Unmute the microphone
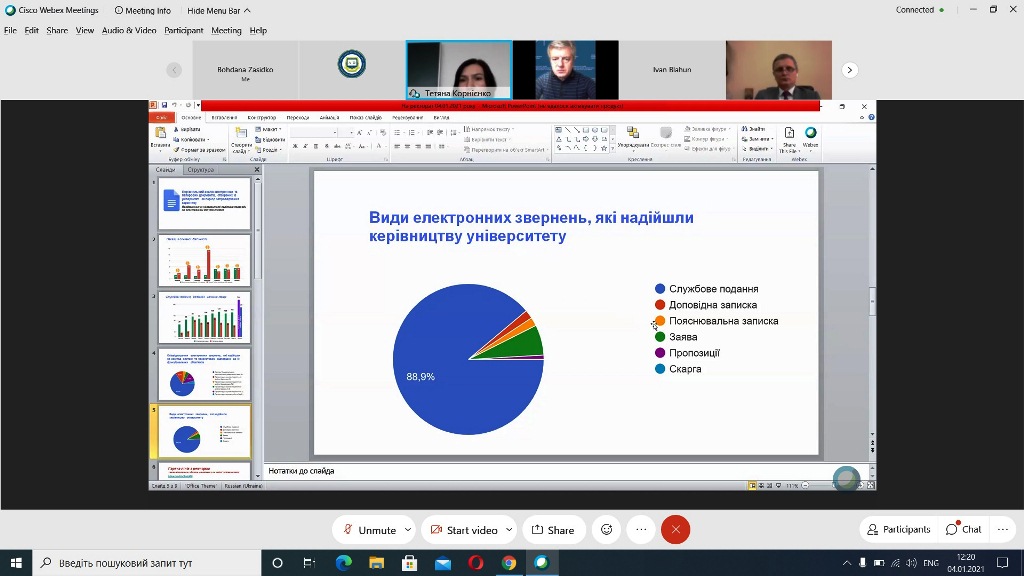 click(369, 530)
